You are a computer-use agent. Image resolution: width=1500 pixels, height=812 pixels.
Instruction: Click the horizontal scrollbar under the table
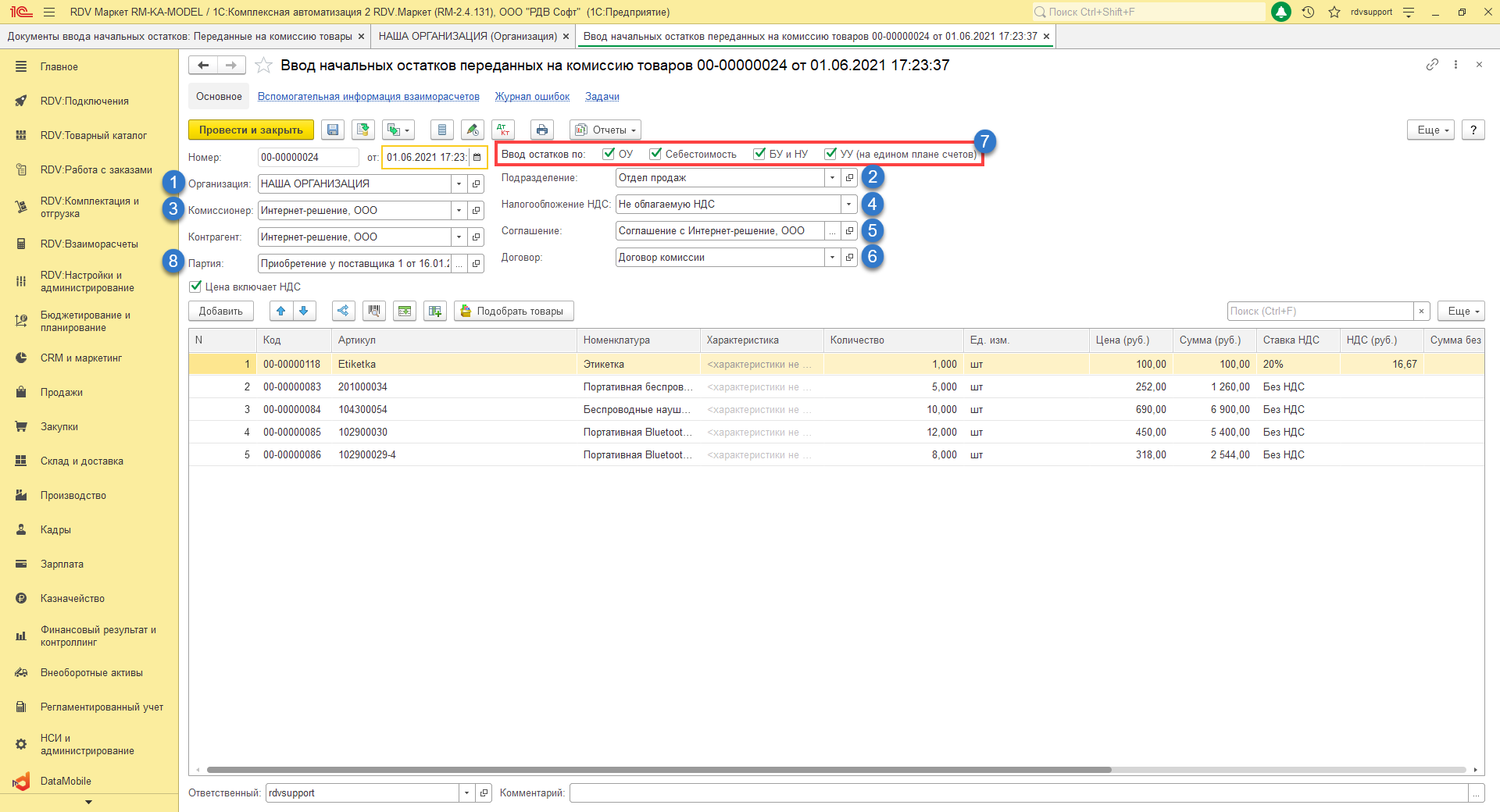[658, 770]
